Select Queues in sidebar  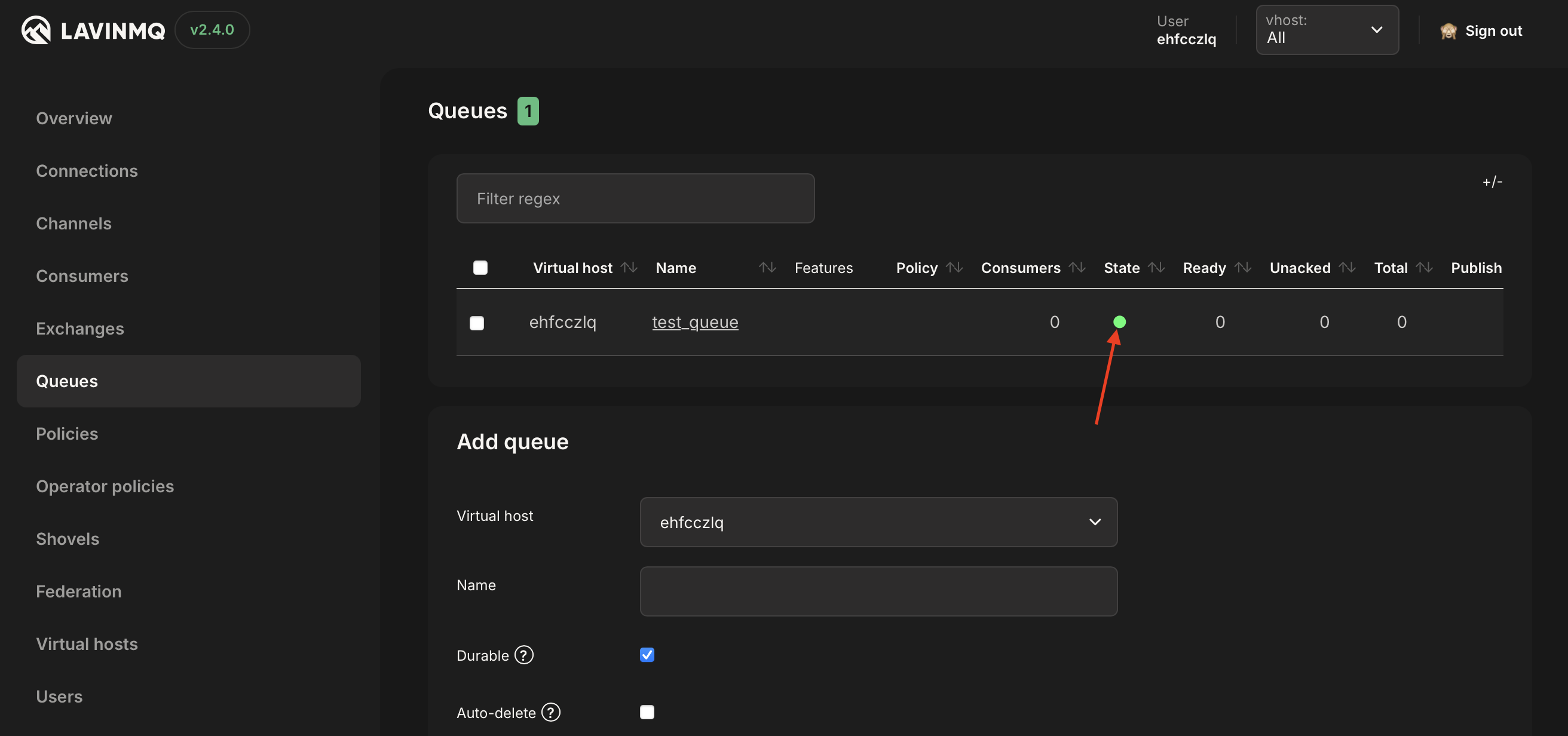point(189,381)
